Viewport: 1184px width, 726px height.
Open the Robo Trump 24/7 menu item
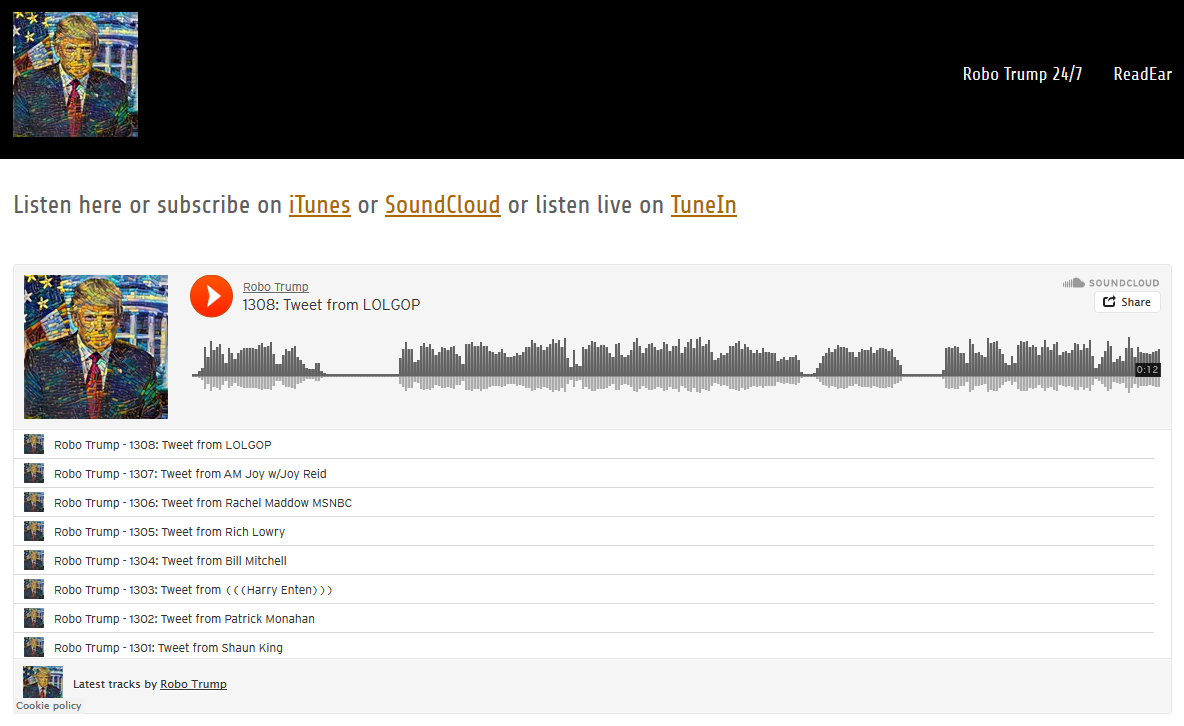coord(1022,74)
